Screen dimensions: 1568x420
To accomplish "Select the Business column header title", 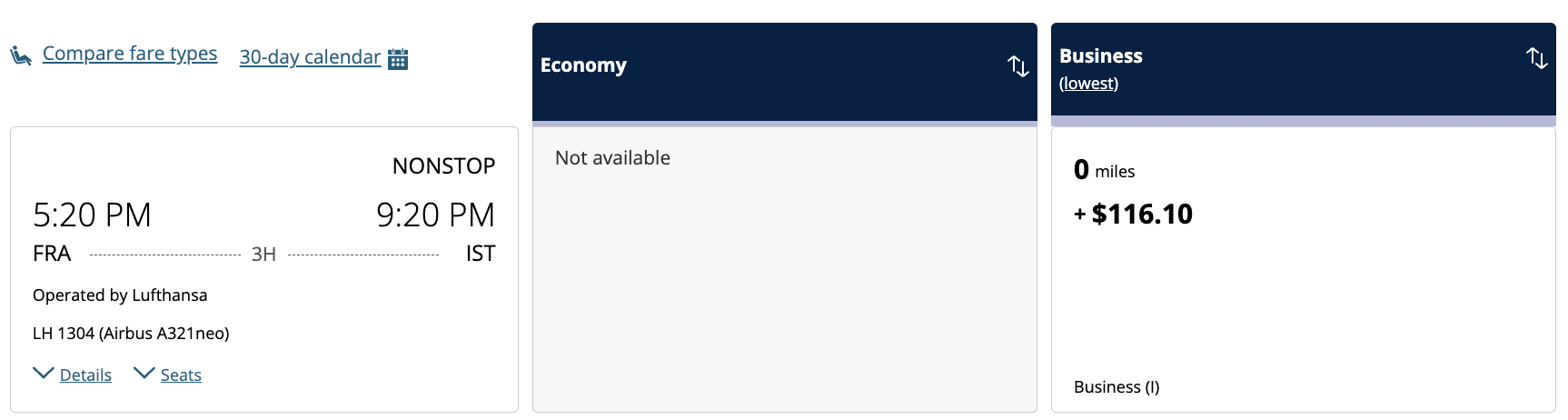I will pyautogui.click(x=1100, y=55).
